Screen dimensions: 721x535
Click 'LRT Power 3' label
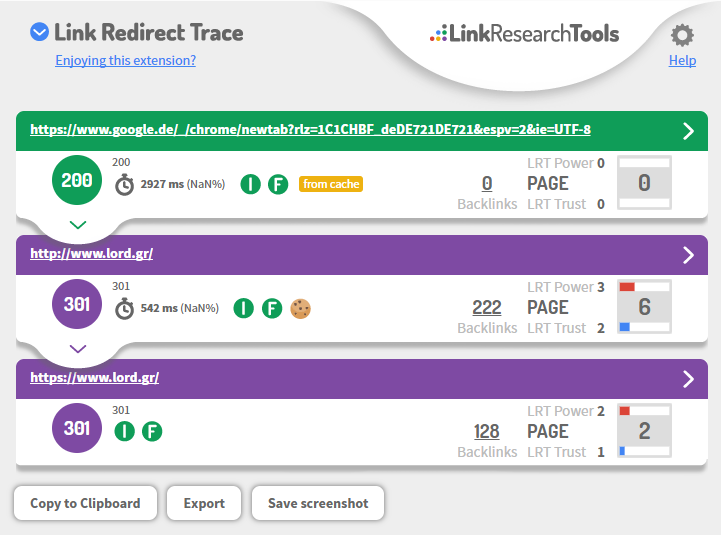click(x=566, y=287)
